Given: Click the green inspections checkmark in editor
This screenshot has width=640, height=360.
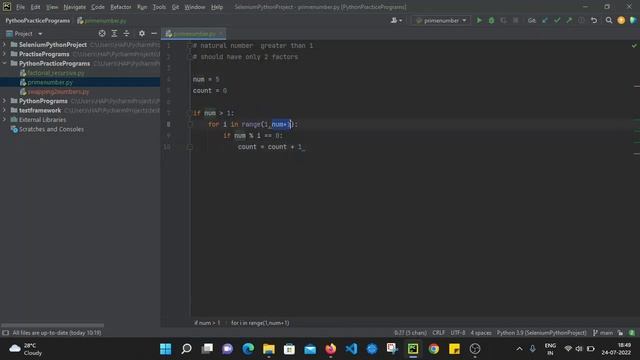Looking at the screenshot, I should tap(634, 46).
